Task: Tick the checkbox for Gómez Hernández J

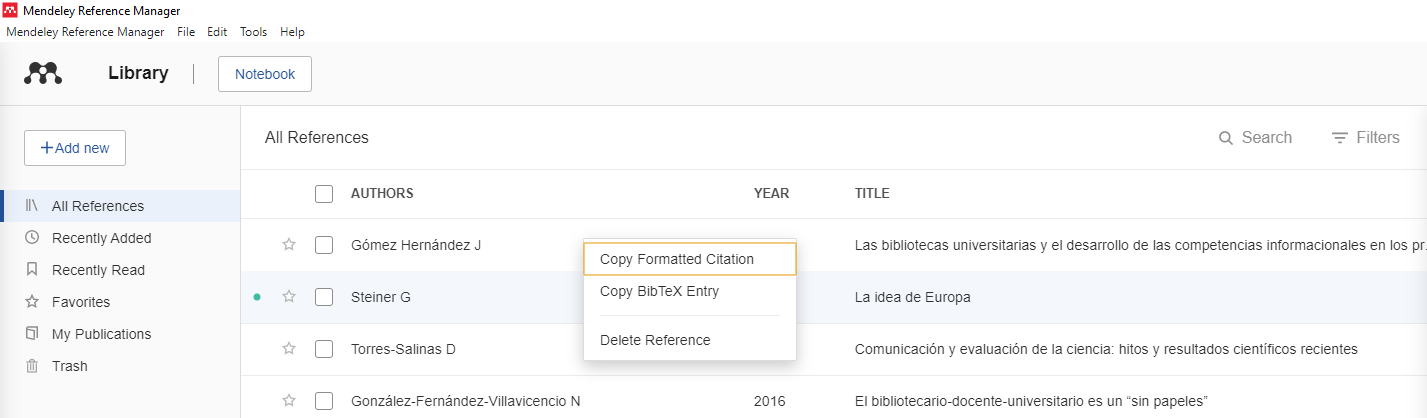Action: [x=324, y=245]
